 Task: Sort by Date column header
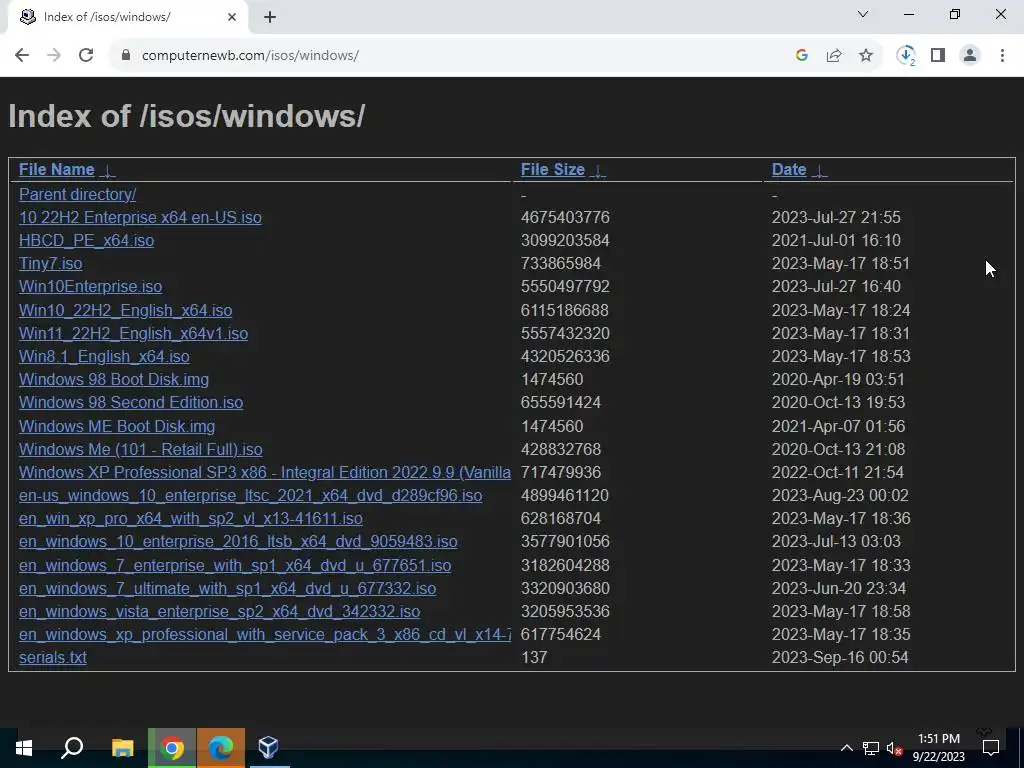point(789,169)
